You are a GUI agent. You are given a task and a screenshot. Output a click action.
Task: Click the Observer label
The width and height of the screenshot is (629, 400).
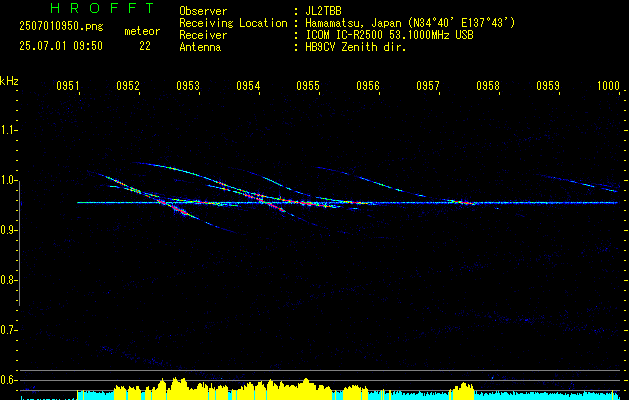click(x=203, y=11)
